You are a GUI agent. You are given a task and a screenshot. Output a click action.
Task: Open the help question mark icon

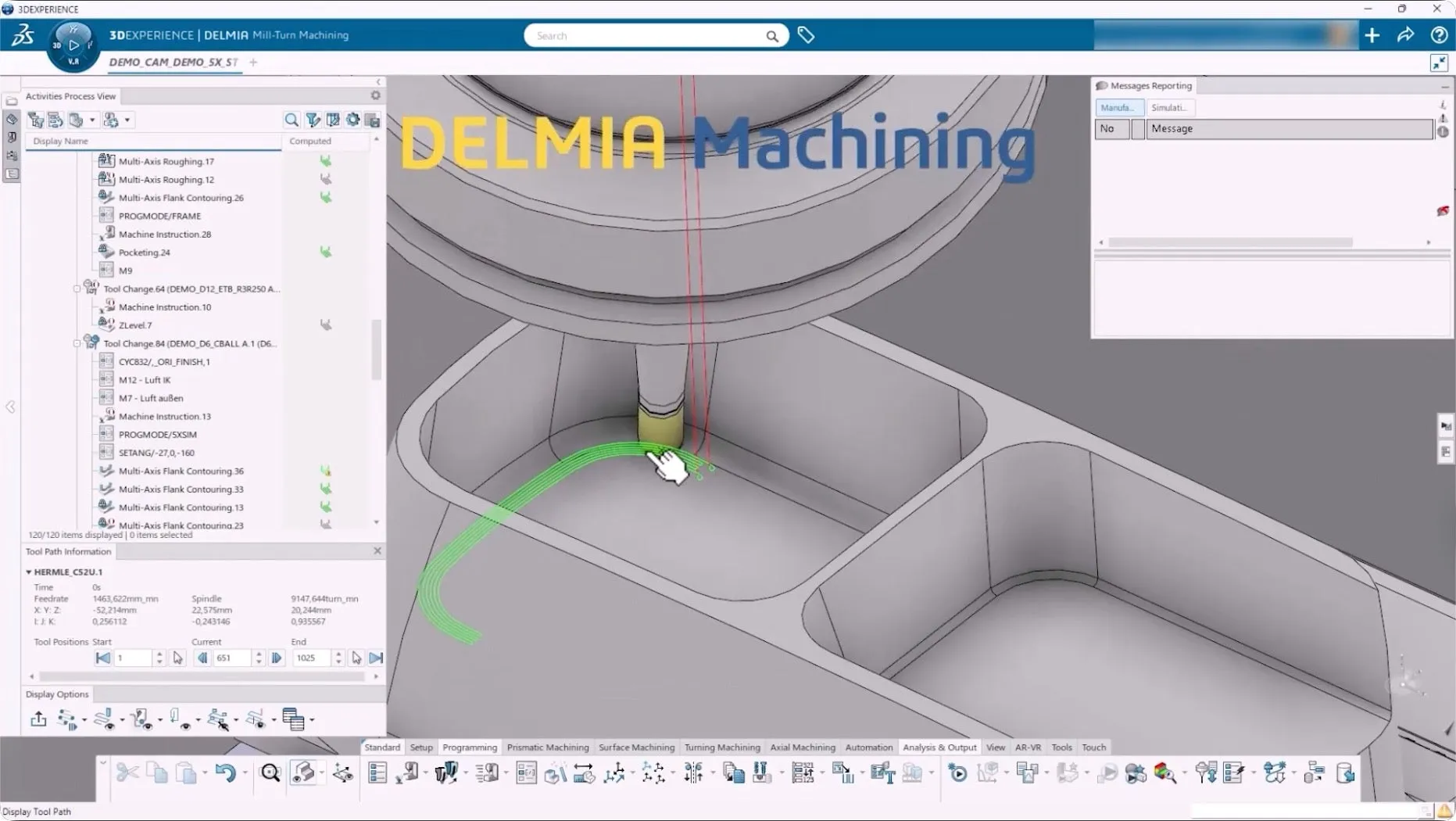tap(1439, 35)
